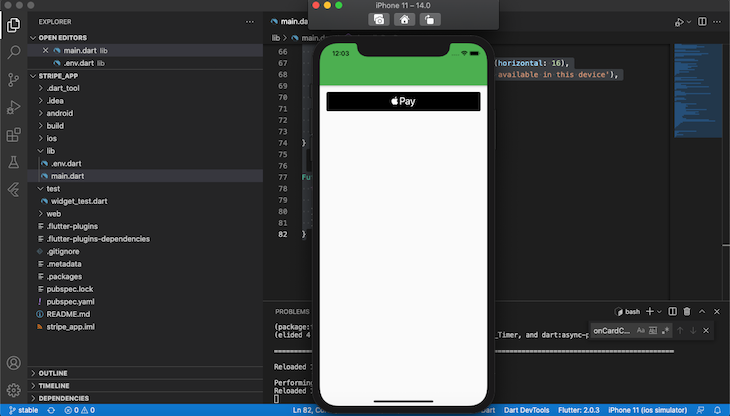Image resolution: width=730 pixels, height=416 pixels.
Task: Open widget_test.dart file
Action: [79, 201]
